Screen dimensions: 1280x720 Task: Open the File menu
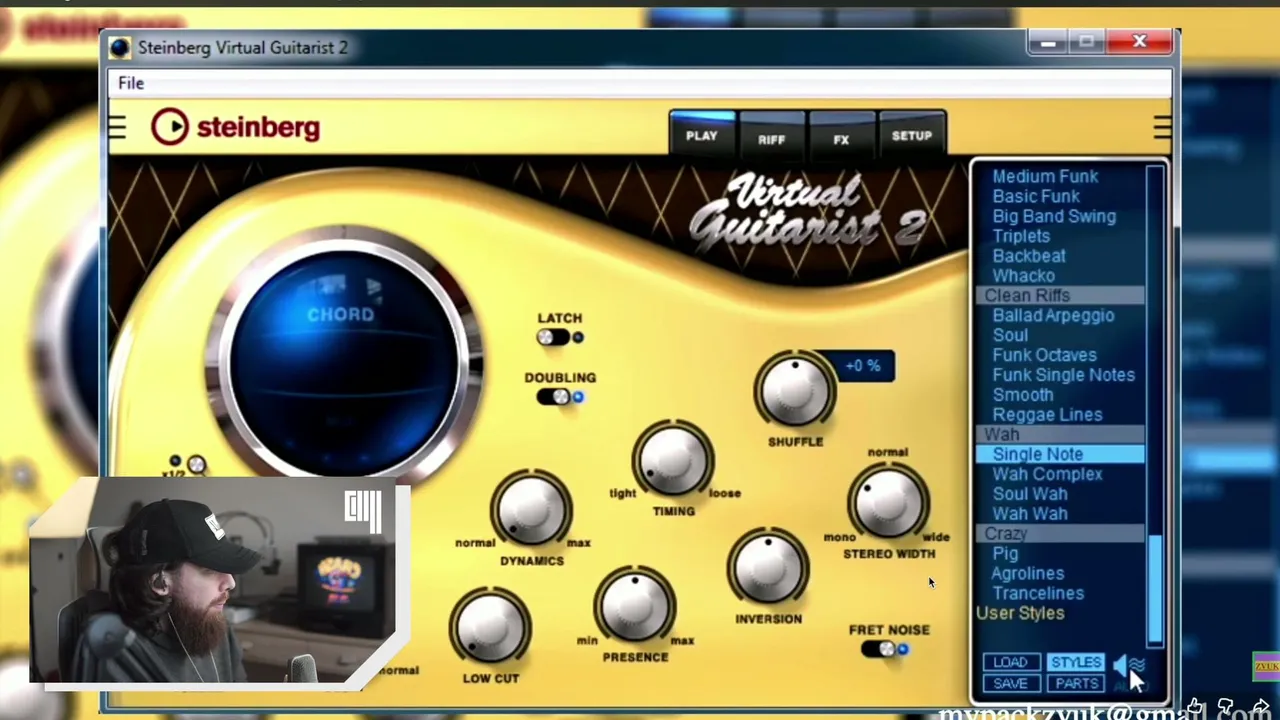[x=131, y=83]
